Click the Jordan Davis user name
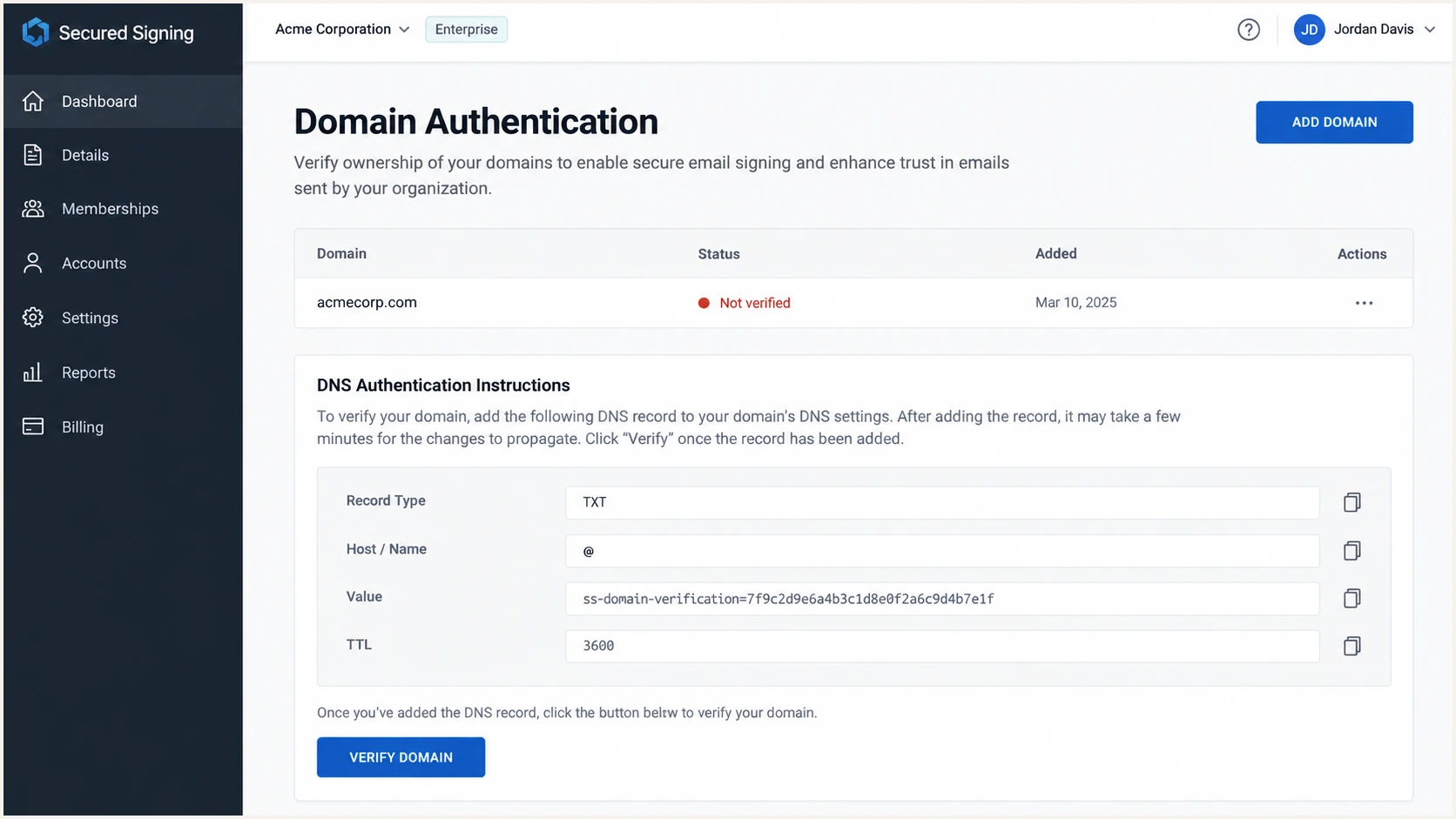The width and height of the screenshot is (1456, 819). tap(1373, 30)
